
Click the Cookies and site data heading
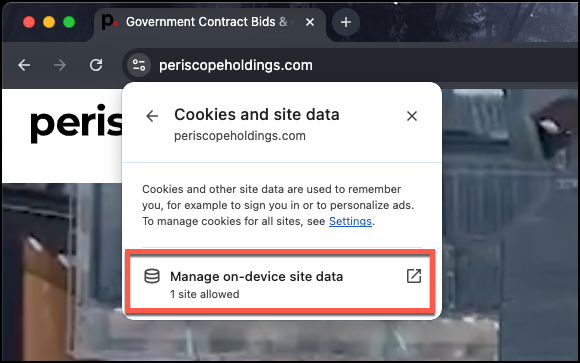click(257, 114)
